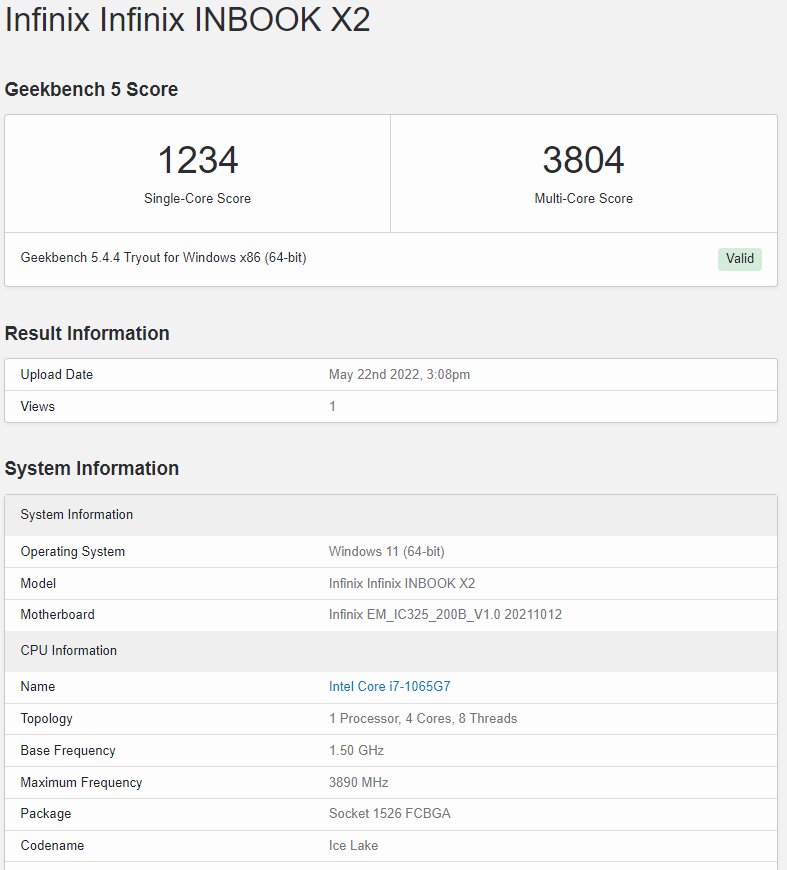Select the Geekbench 5.4.4 Tryout version text
Image resolution: width=787 pixels, height=870 pixels.
(163, 257)
